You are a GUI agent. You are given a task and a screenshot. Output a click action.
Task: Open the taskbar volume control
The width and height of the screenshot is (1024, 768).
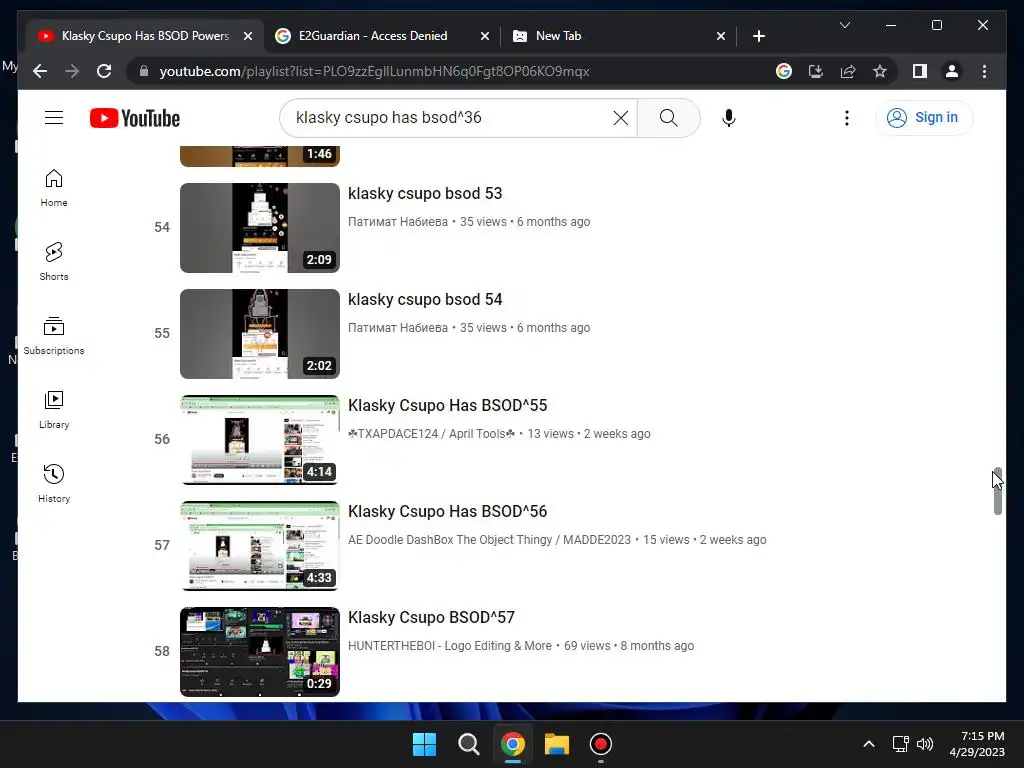click(925, 744)
